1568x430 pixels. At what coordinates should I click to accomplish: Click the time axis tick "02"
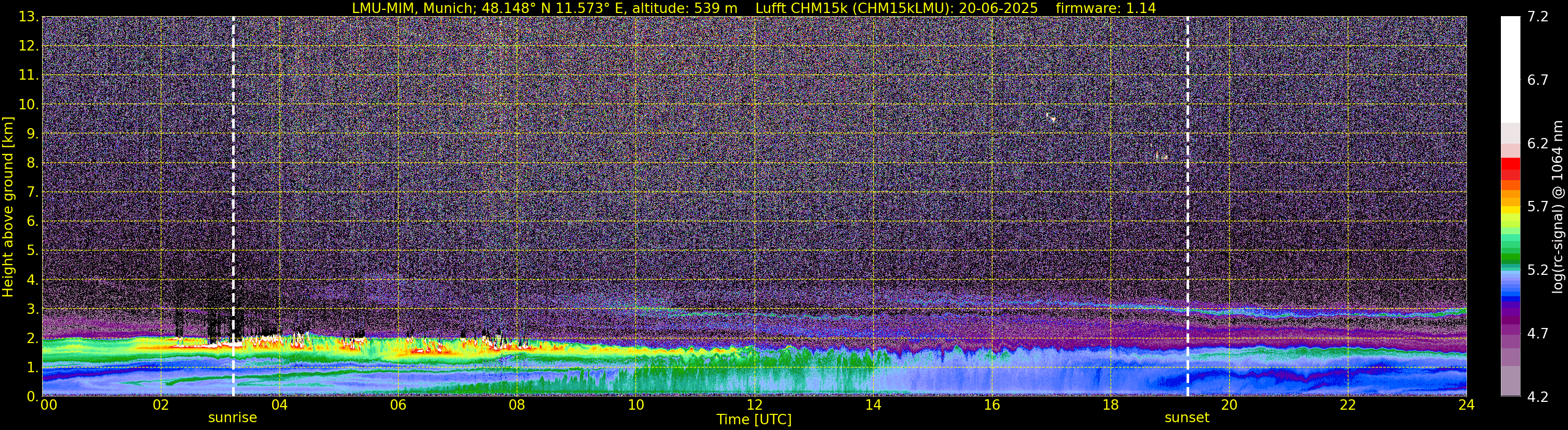[x=161, y=405]
